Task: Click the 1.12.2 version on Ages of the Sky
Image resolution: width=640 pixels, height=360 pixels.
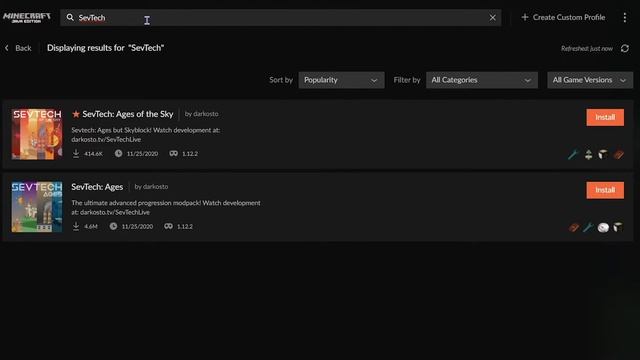Action: coord(190,154)
